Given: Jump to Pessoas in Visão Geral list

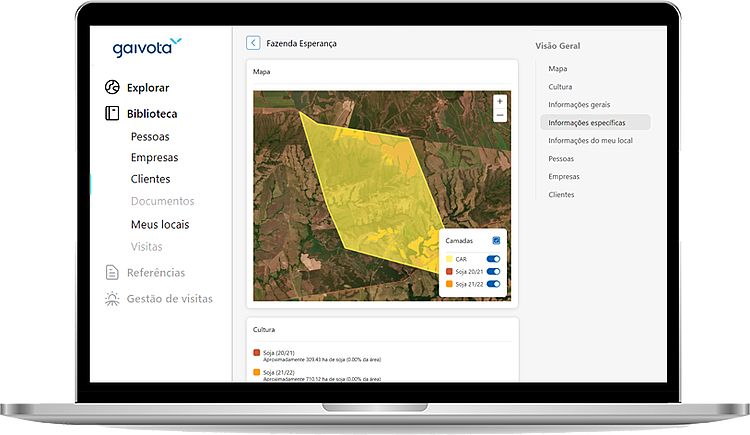Looking at the screenshot, I should click(x=561, y=158).
